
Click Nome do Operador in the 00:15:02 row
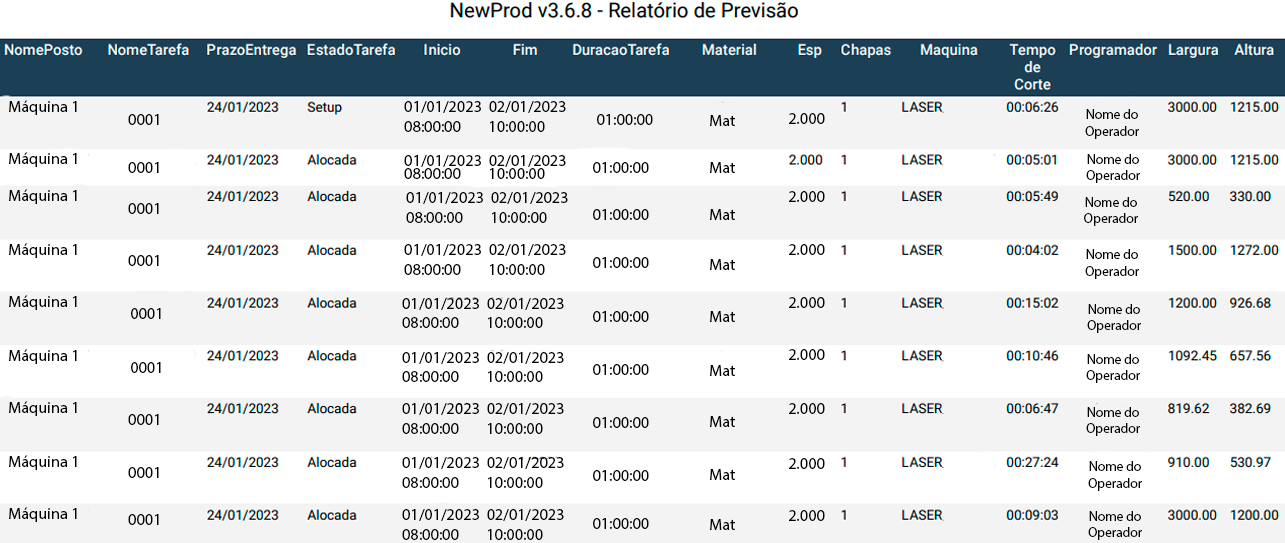(1114, 317)
